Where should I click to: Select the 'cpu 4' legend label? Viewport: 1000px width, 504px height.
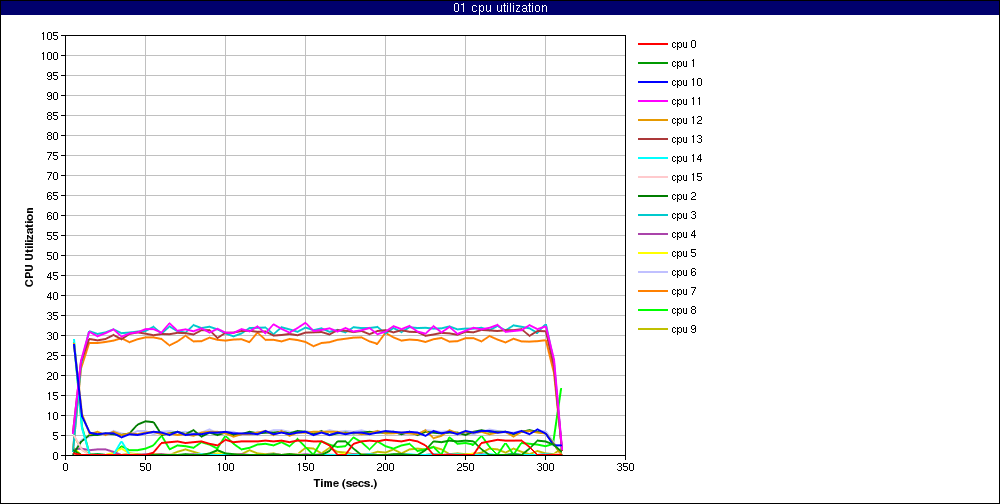click(683, 234)
